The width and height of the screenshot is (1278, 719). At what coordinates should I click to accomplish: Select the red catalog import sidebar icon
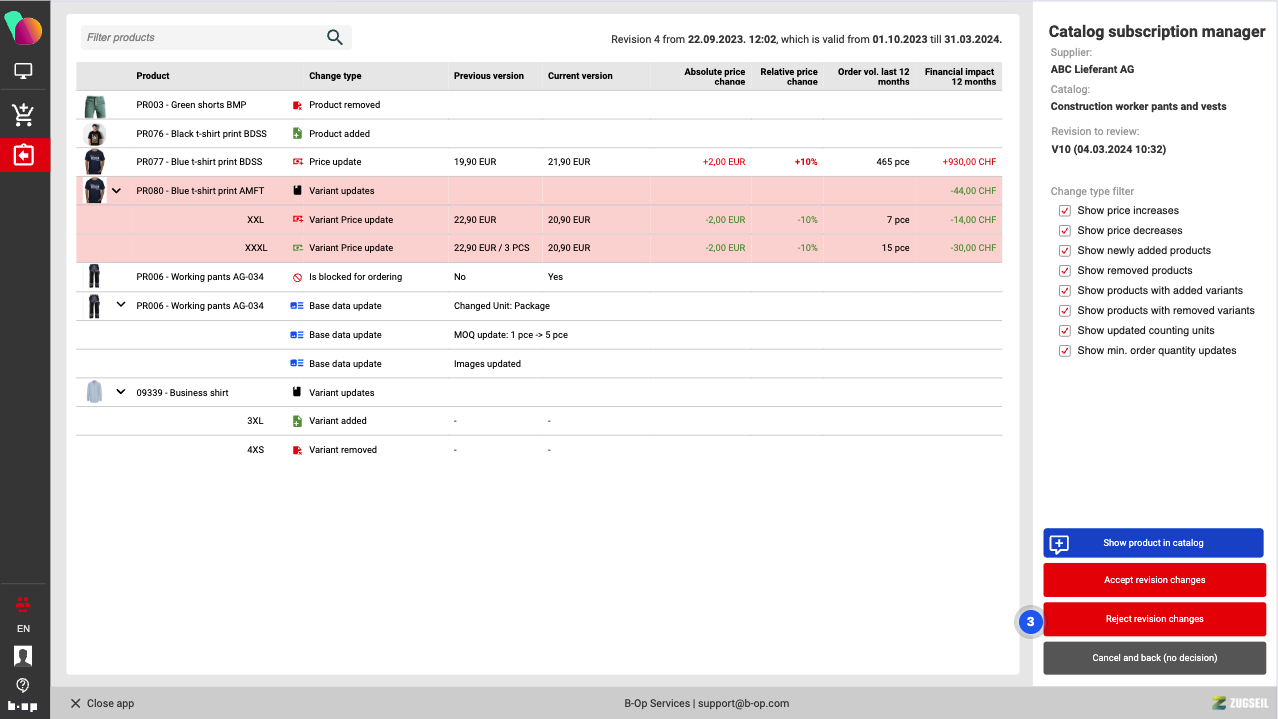coord(23,156)
